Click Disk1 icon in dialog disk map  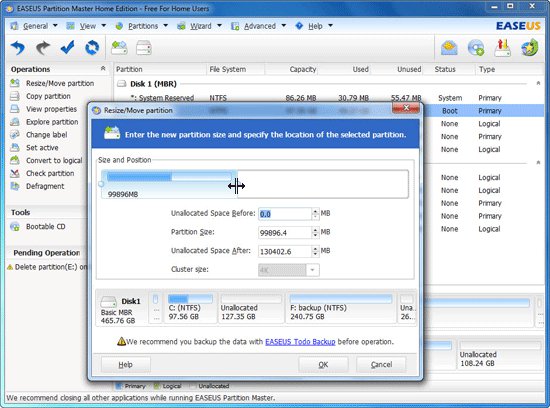108,301
